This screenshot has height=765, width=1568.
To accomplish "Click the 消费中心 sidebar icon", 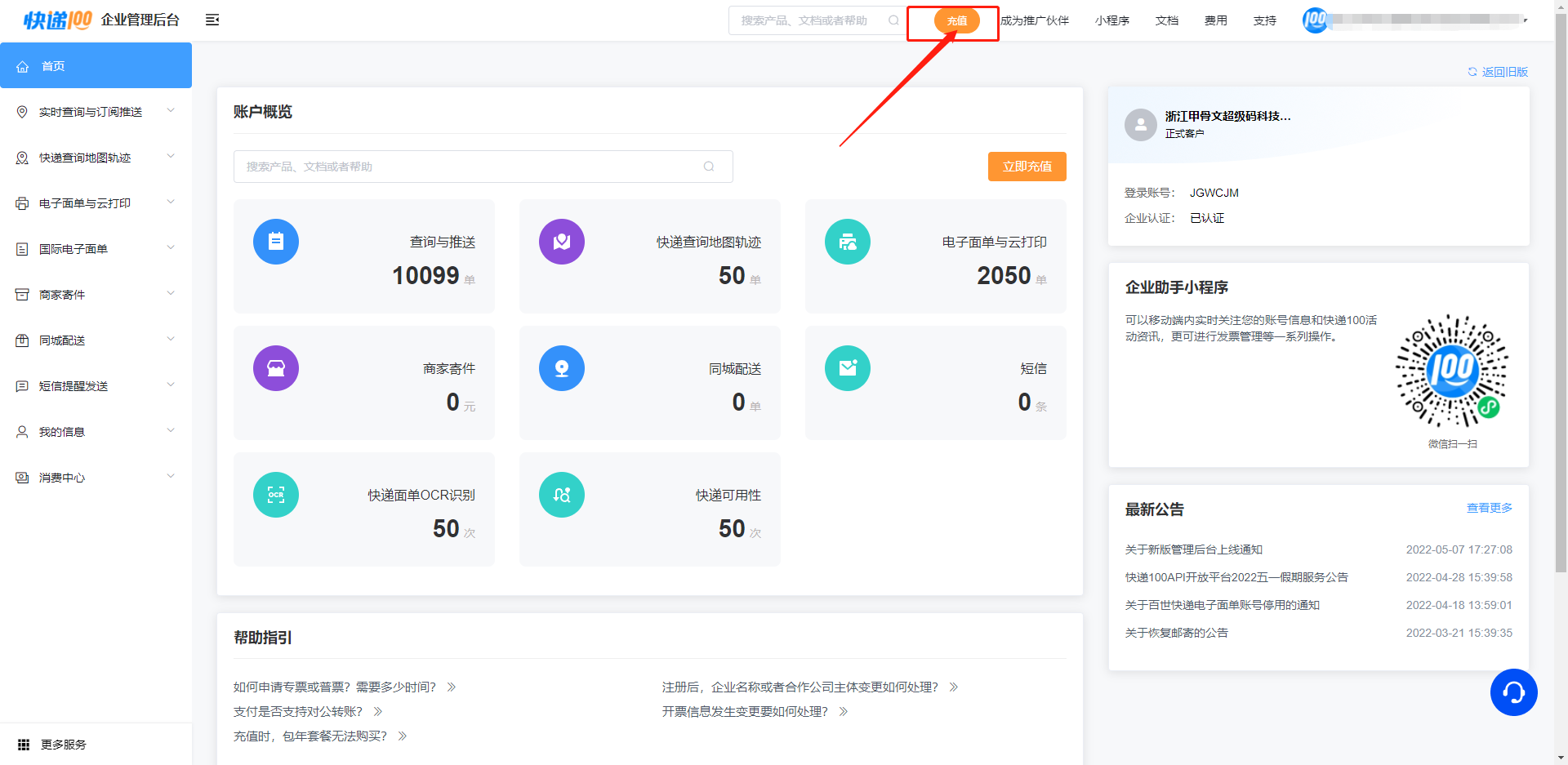I will coord(22,478).
